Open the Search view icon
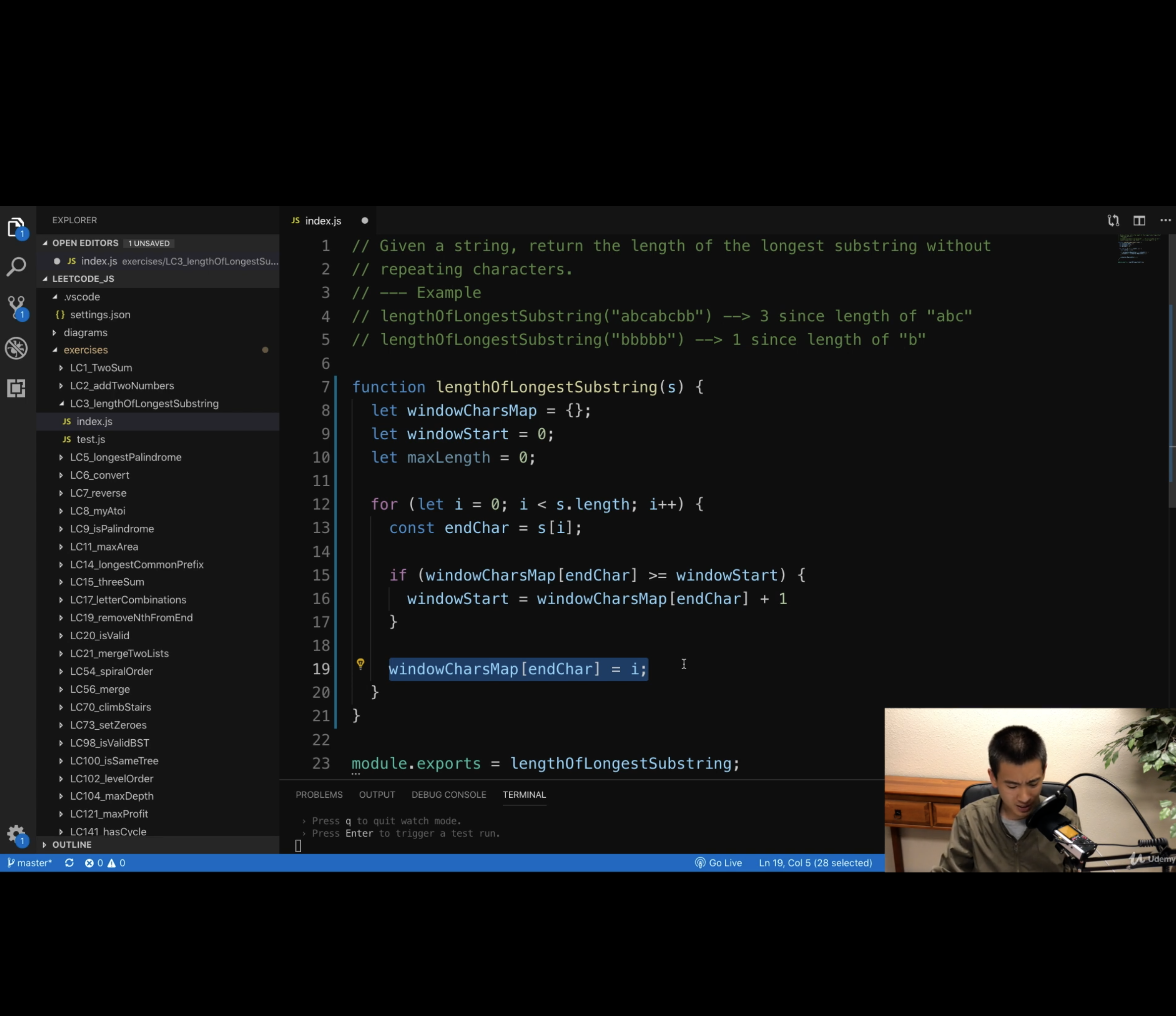 point(16,266)
